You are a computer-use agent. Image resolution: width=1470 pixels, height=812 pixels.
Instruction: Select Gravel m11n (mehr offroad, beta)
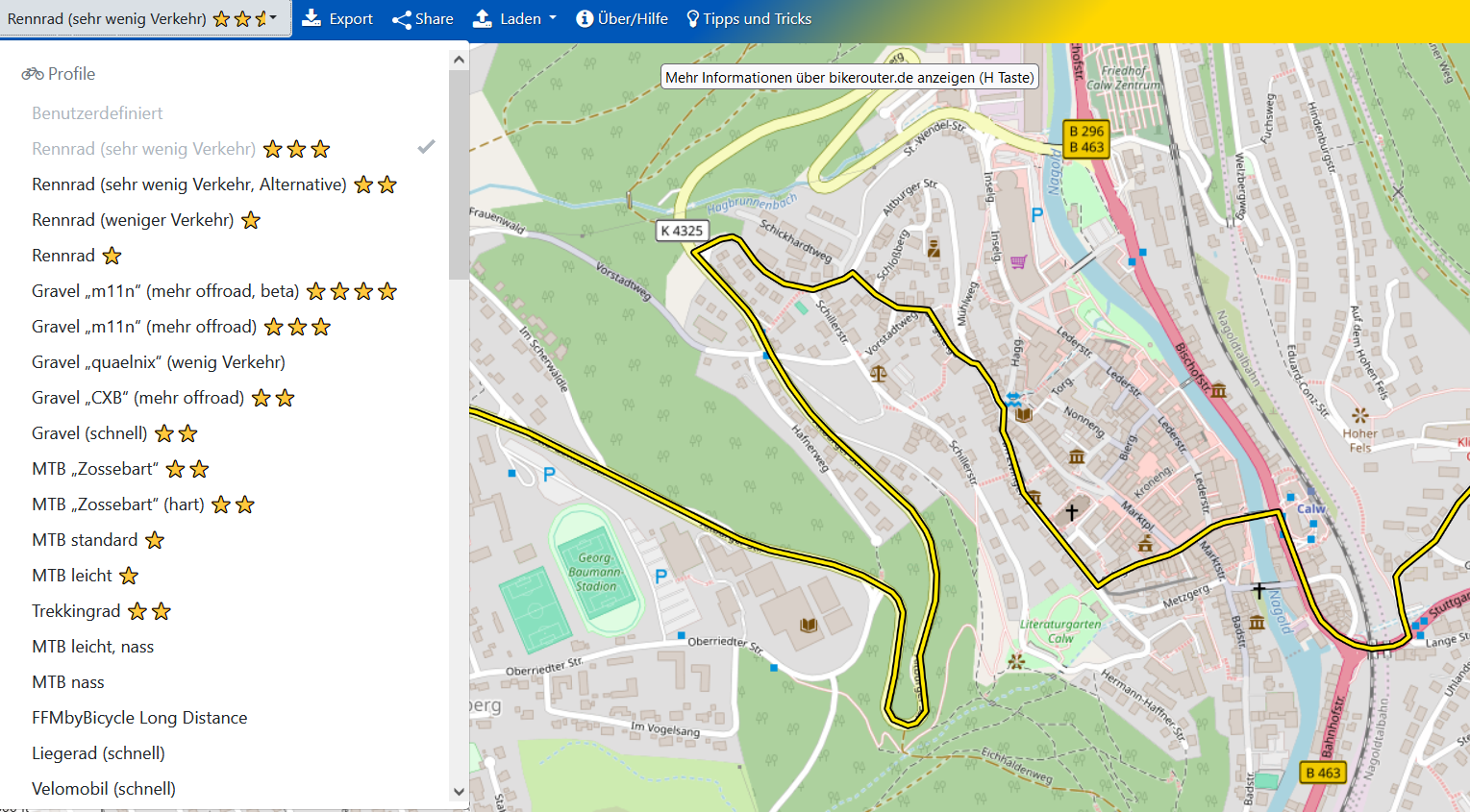coord(214,291)
